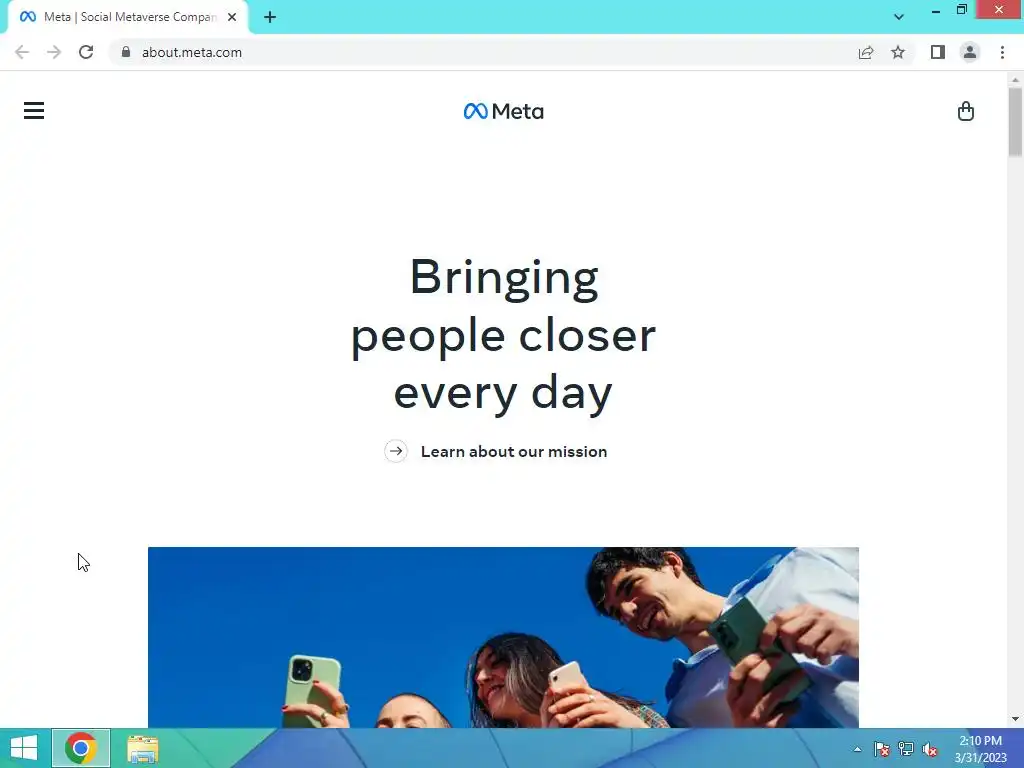Screen dimensions: 1024x768
Task: Open File Explorer from the taskbar
Action: (142, 748)
